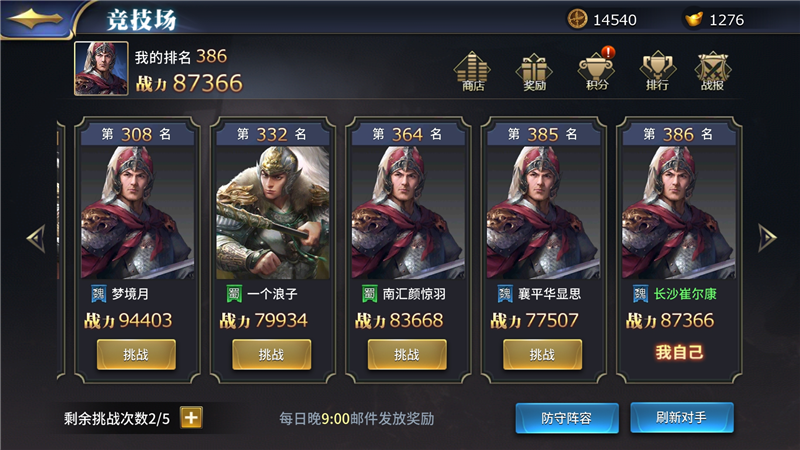Tap the gold ingot currency icon
This screenshot has height=450, width=800.
[694, 19]
